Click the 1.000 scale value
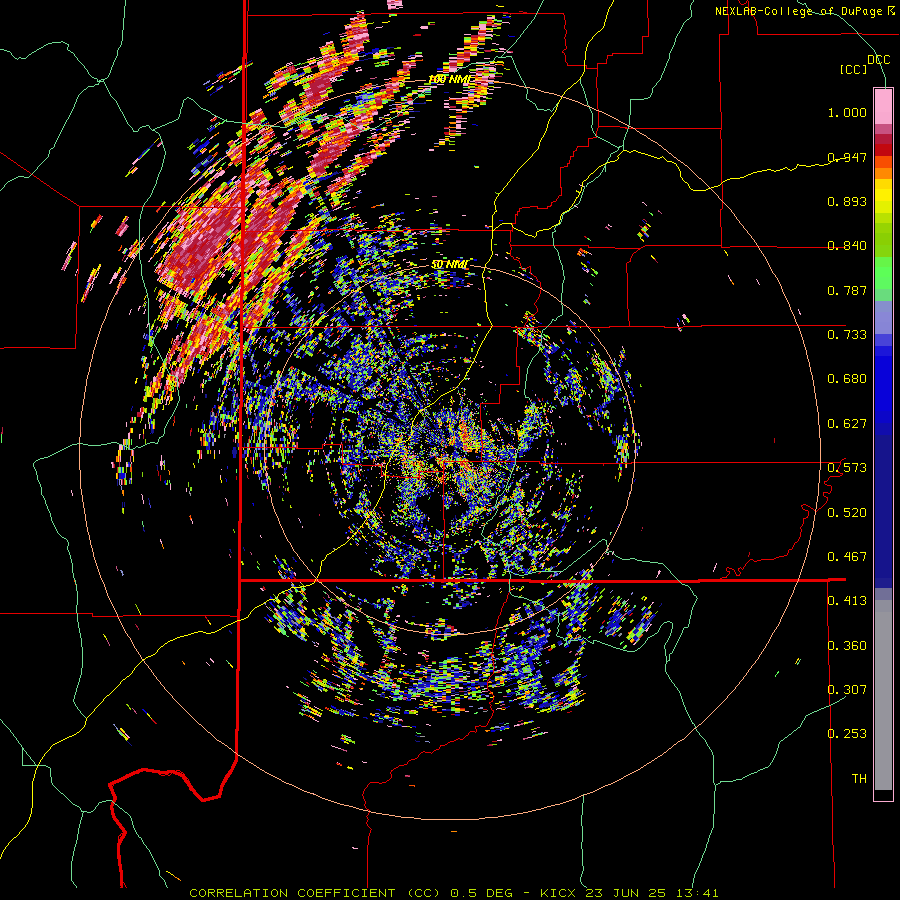 point(847,112)
